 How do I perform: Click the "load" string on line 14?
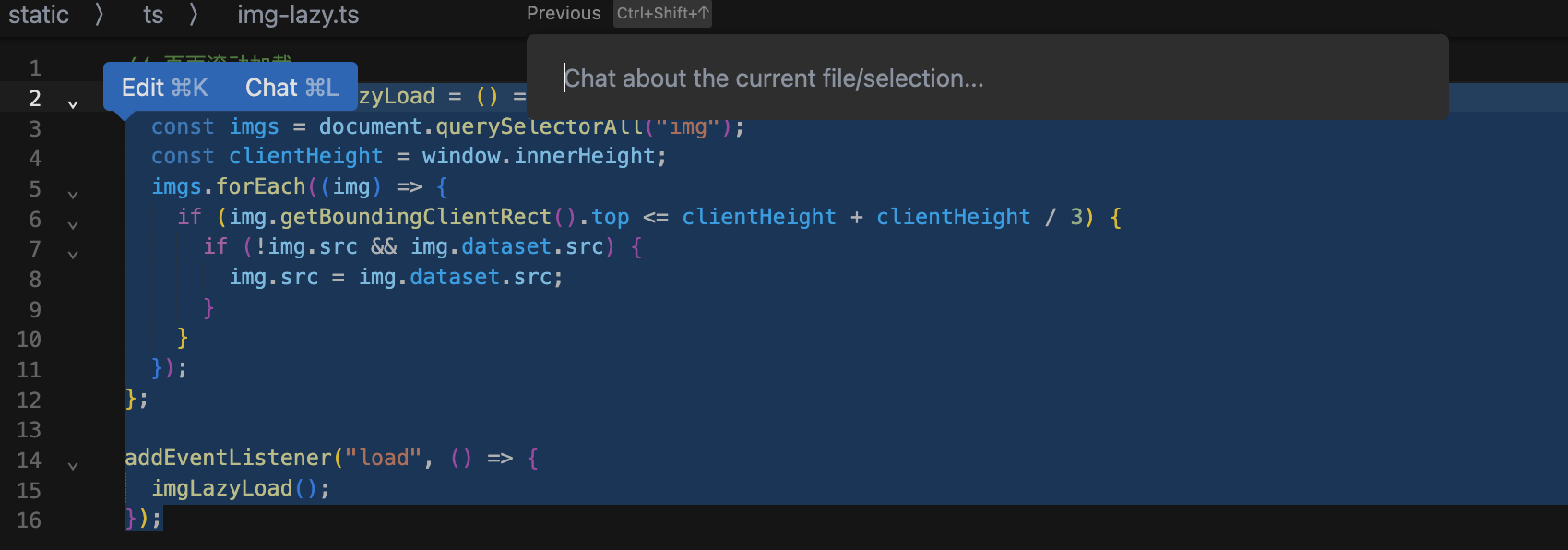click(383, 459)
